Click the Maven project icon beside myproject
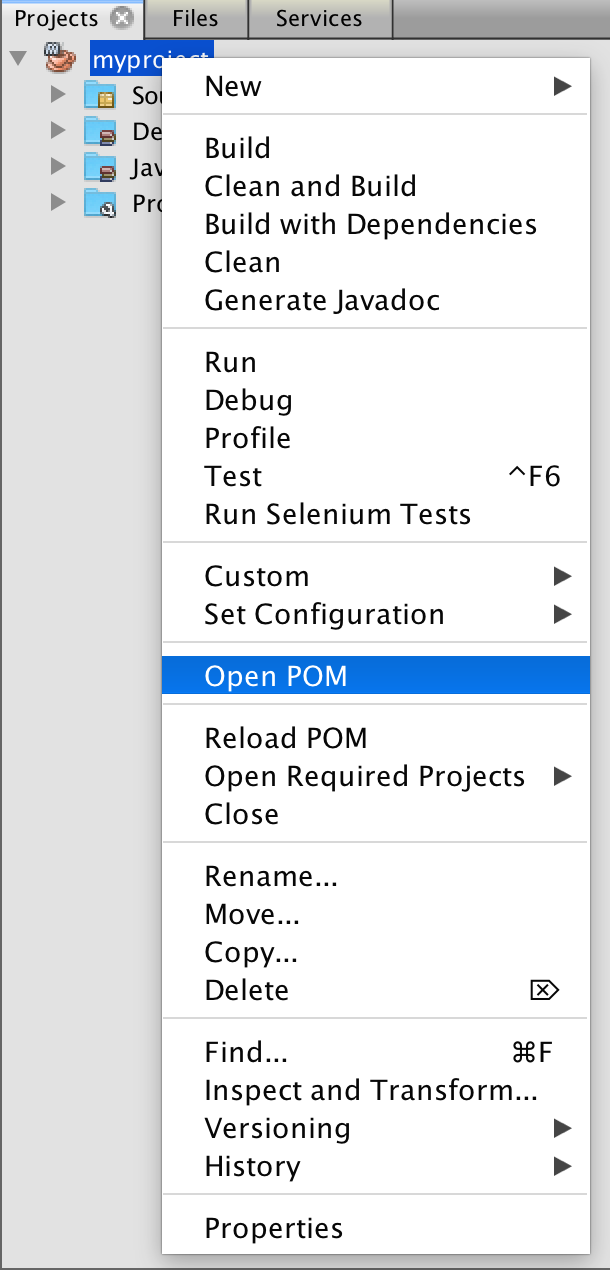Screen dimensions: 610x1270 click(x=61, y=59)
